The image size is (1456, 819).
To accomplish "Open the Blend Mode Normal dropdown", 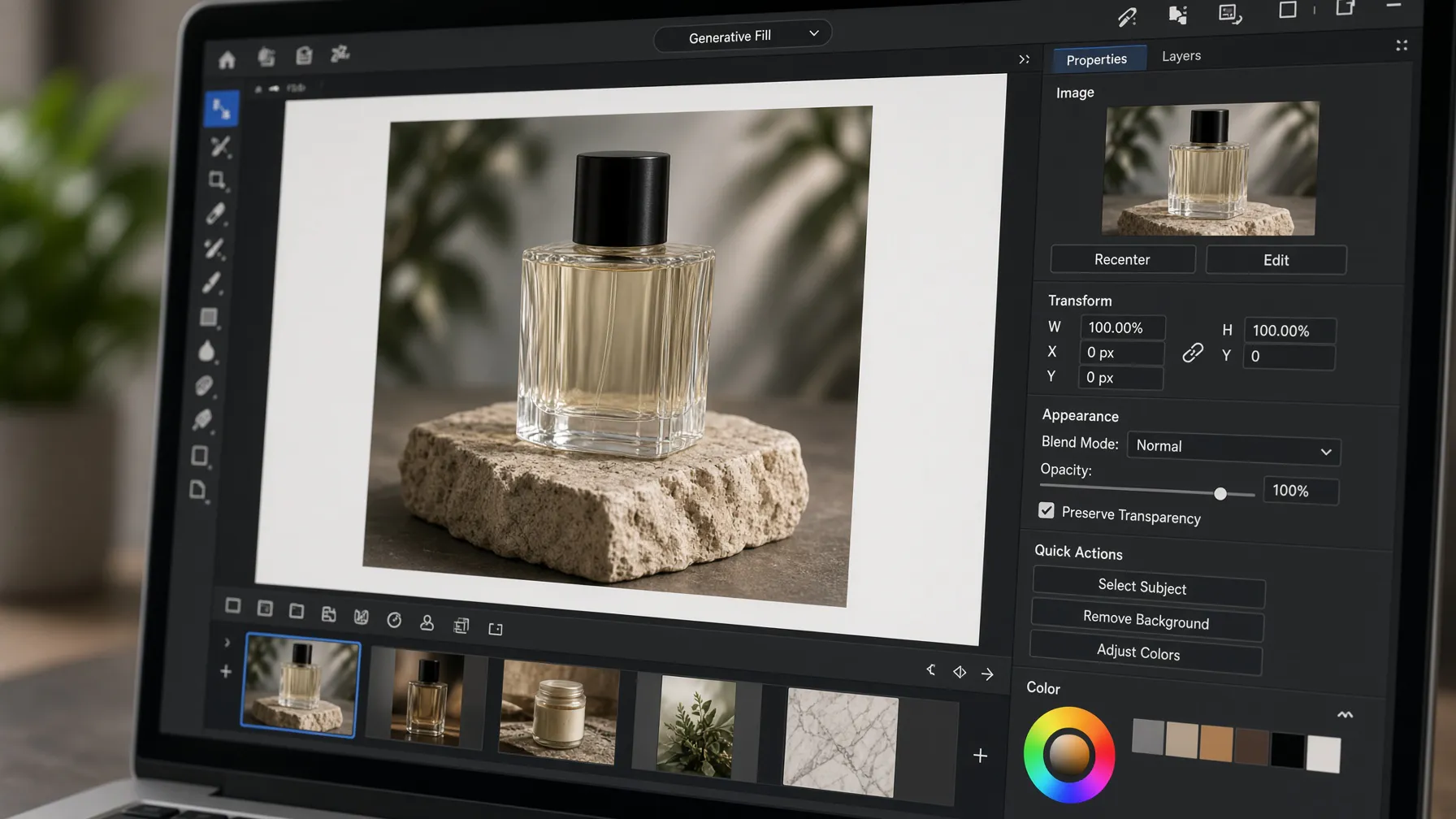I will pyautogui.click(x=1233, y=448).
